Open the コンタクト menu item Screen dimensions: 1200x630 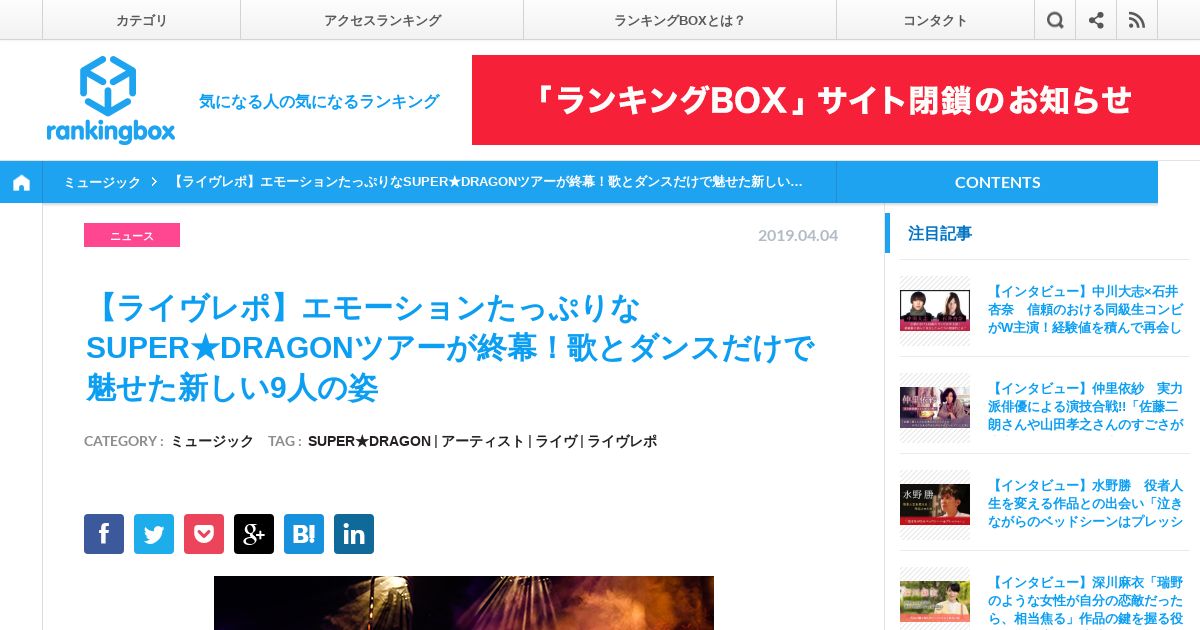click(x=935, y=20)
